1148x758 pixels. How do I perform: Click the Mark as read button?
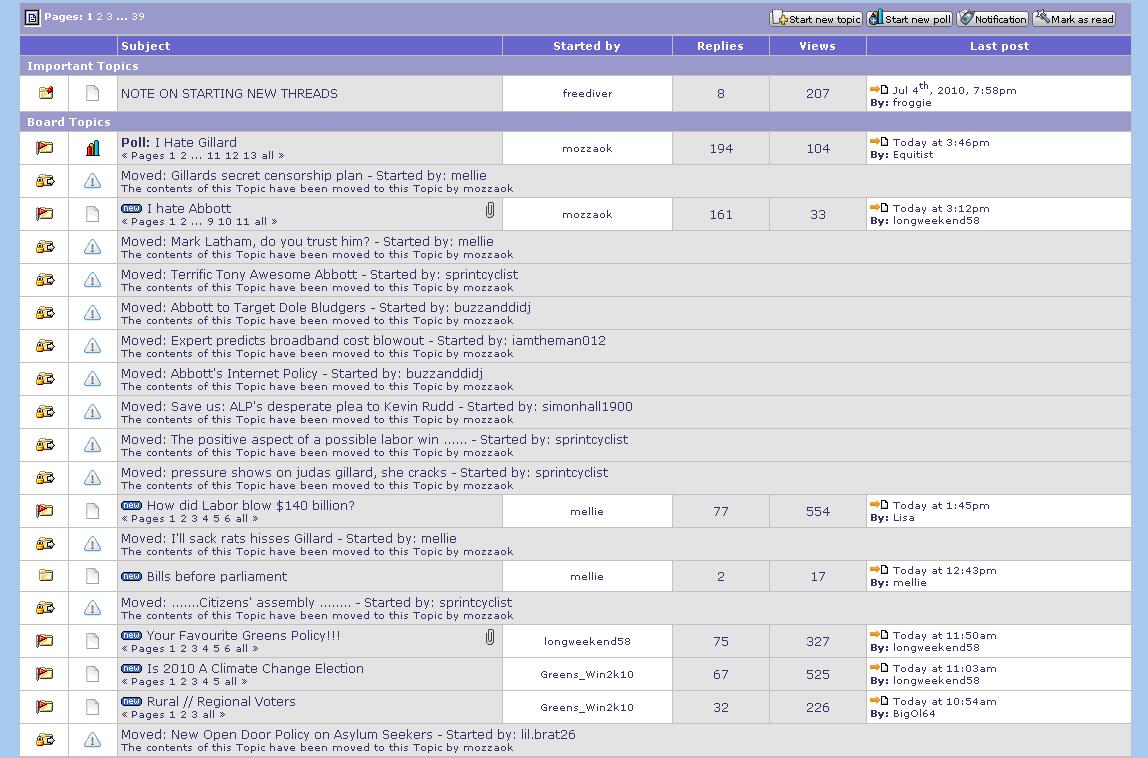(1074, 19)
